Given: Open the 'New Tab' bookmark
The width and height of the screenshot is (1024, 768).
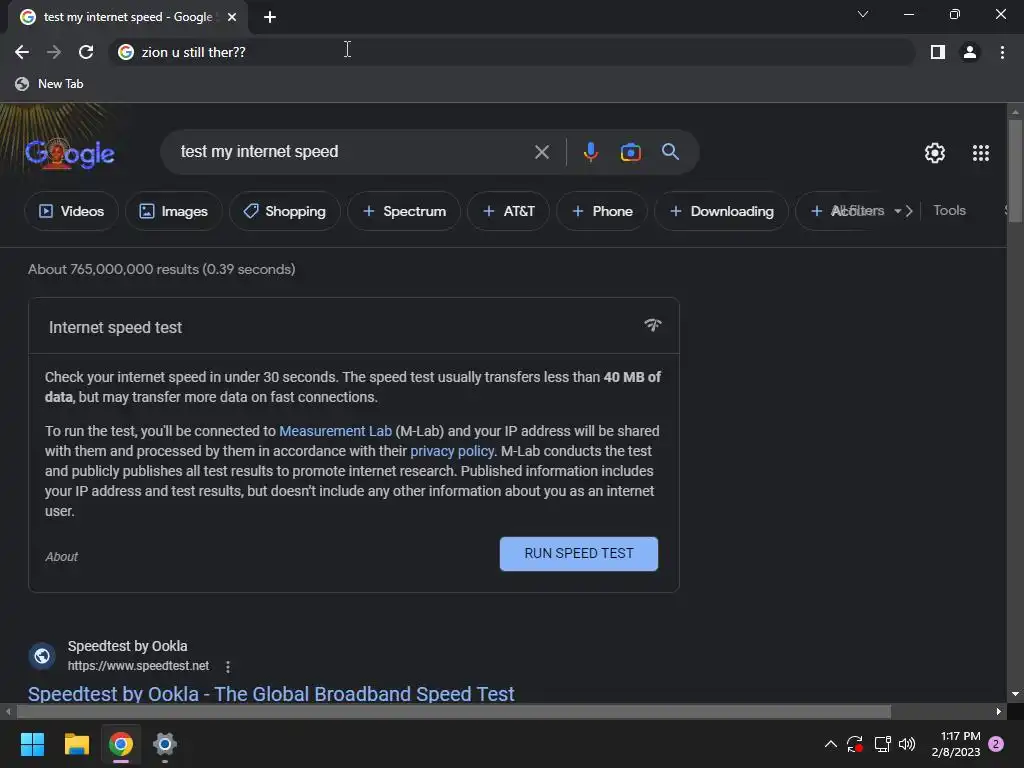Looking at the screenshot, I should coord(49,84).
